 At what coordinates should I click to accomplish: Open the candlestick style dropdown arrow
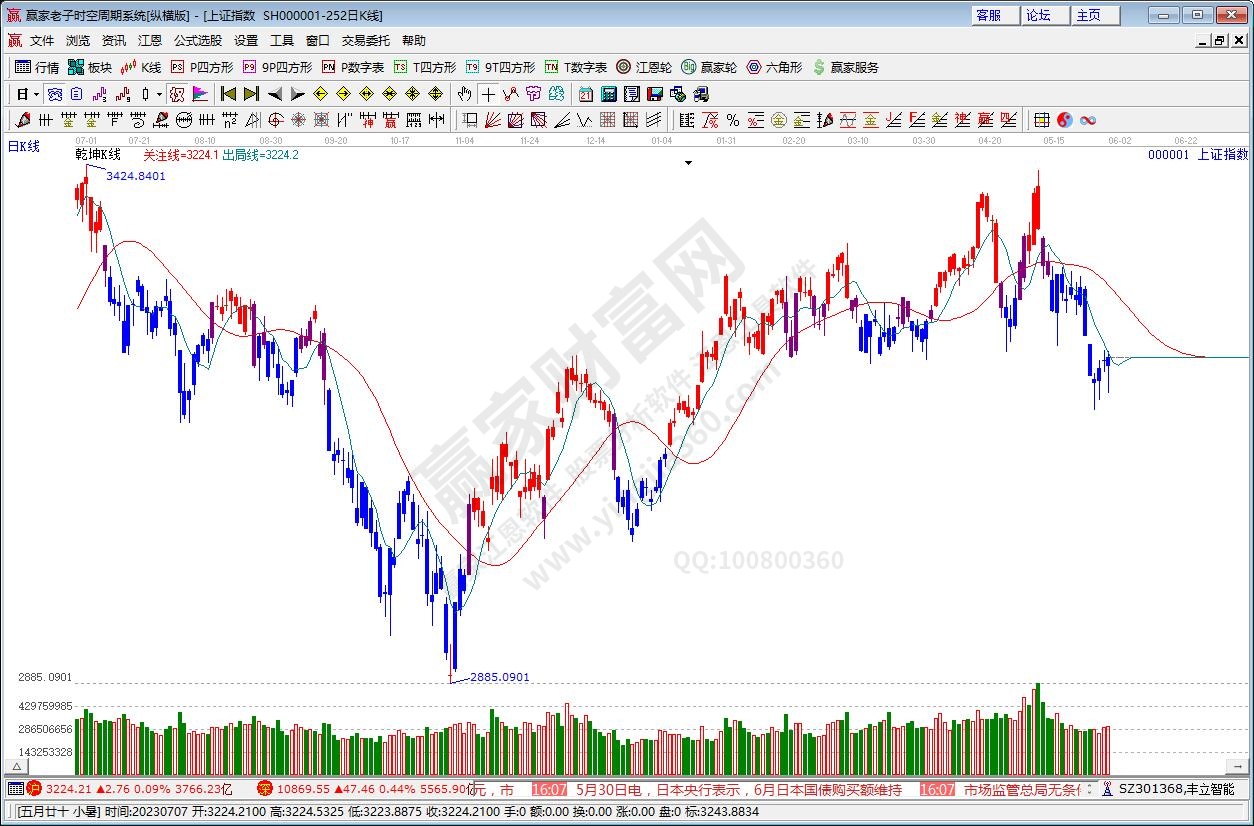pos(159,94)
